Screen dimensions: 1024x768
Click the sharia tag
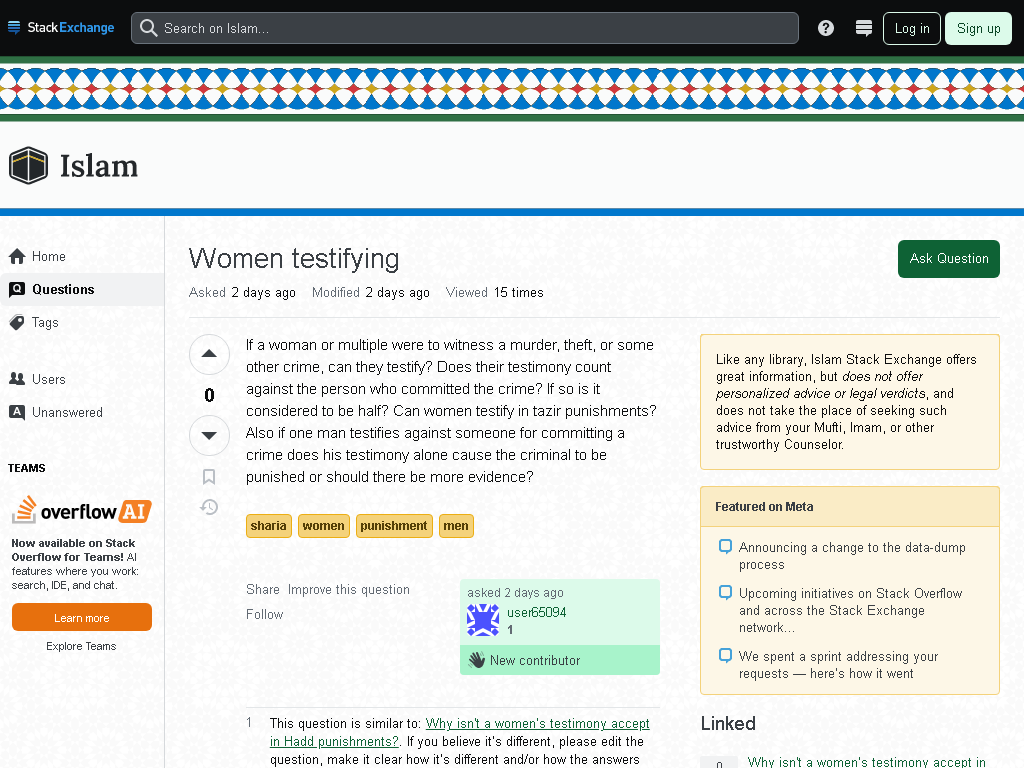click(x=268, y=526)
